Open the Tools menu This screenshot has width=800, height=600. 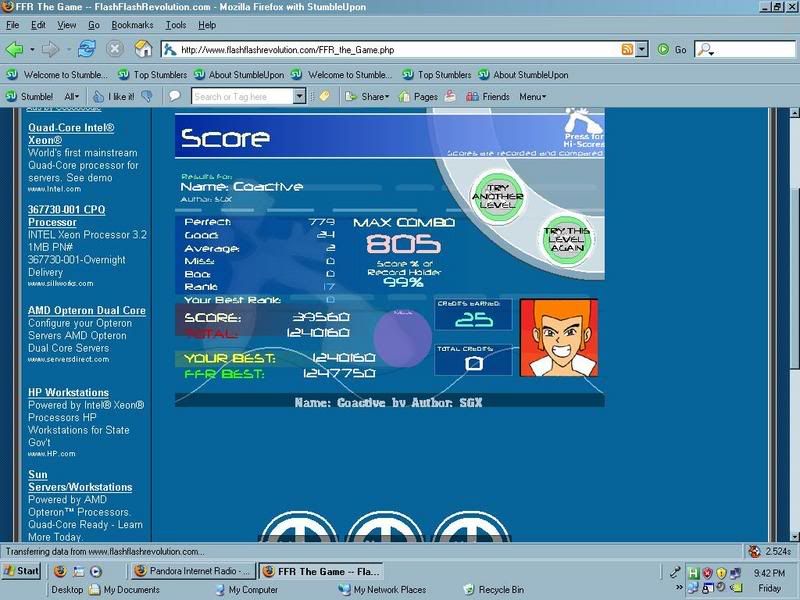(176, 24)
